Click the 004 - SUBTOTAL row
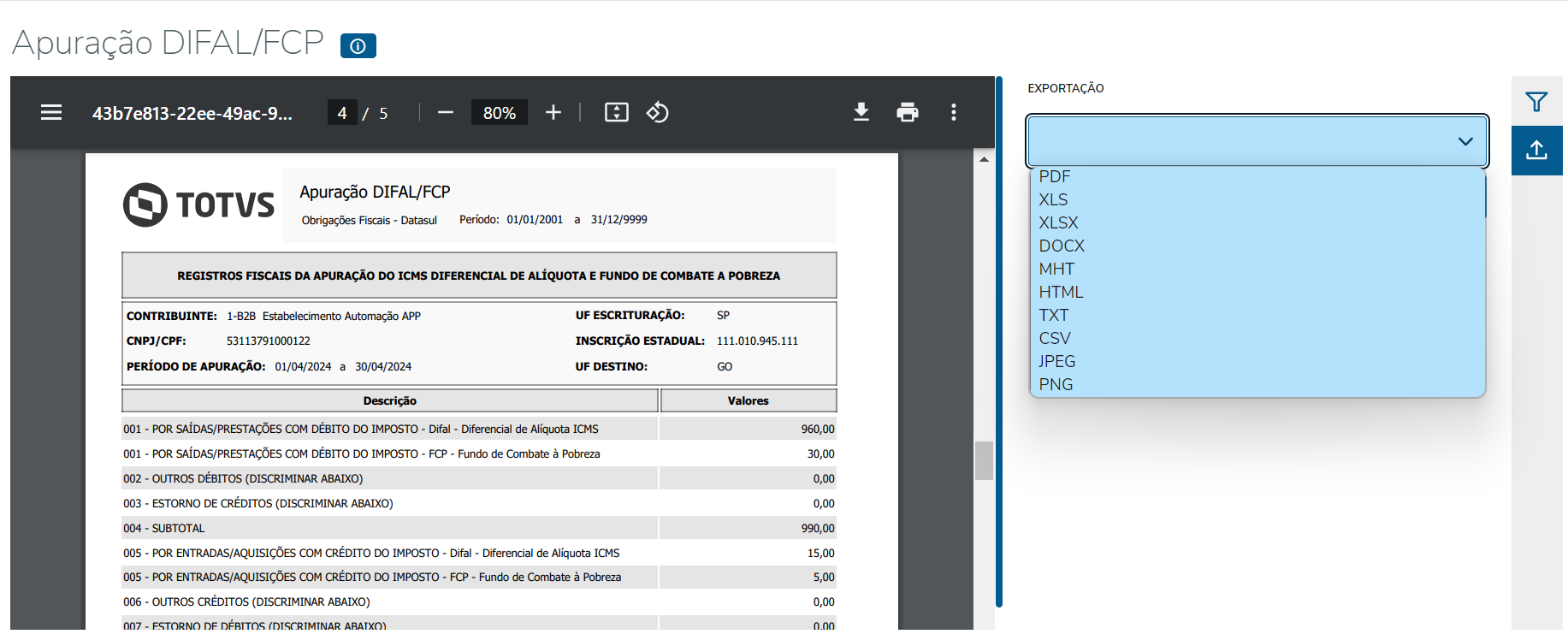 (479, 528)
